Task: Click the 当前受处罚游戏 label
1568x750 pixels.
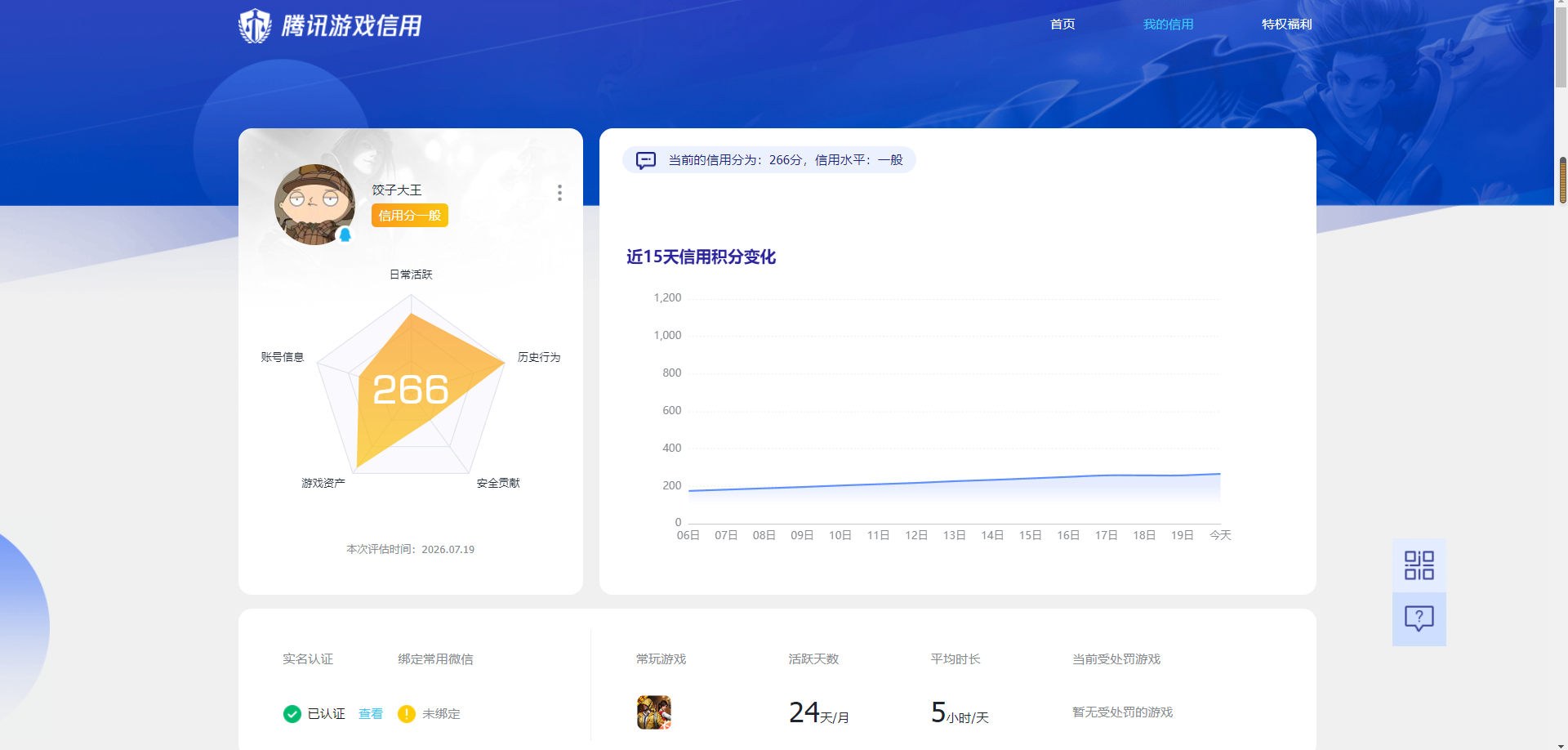Action: pos(1116,659)
